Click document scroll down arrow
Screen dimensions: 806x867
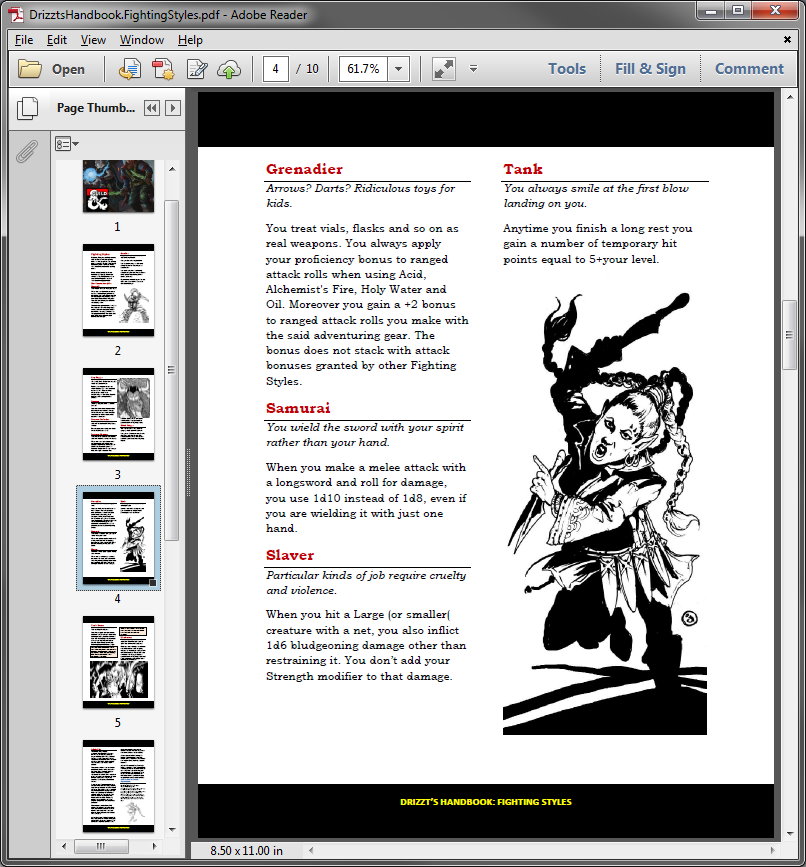pyautogui.click(x=790, y=833)
